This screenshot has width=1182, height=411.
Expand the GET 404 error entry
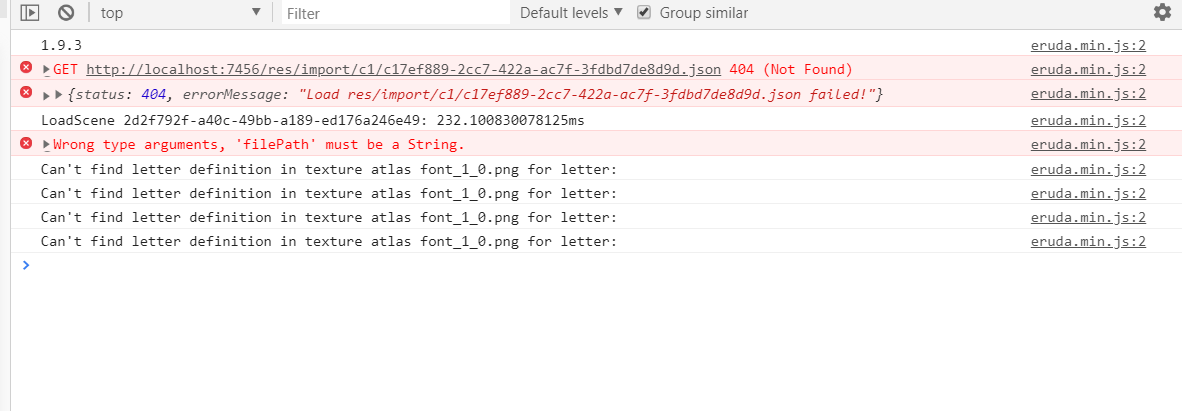(46, 70)
